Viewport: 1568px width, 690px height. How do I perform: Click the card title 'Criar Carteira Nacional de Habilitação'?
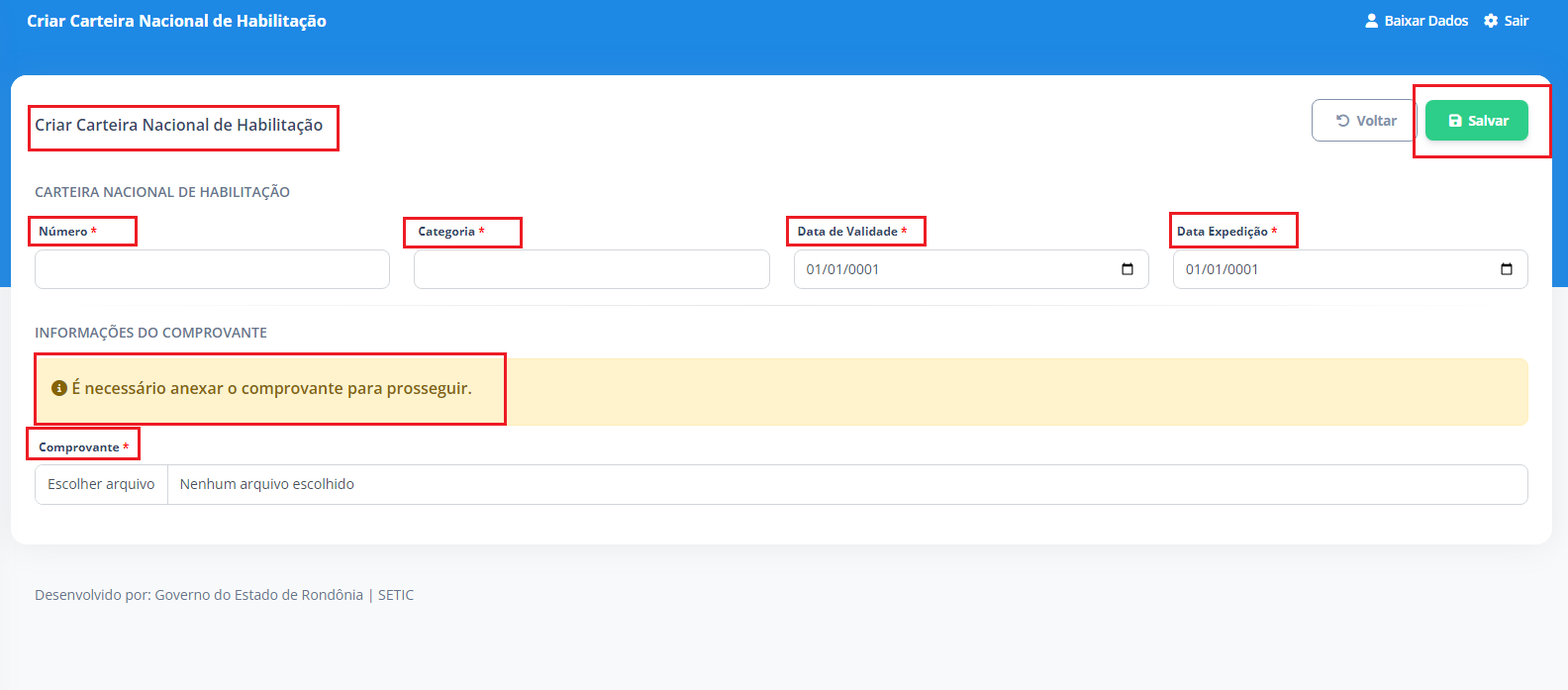pyautogui.click(x=179, y=125)
